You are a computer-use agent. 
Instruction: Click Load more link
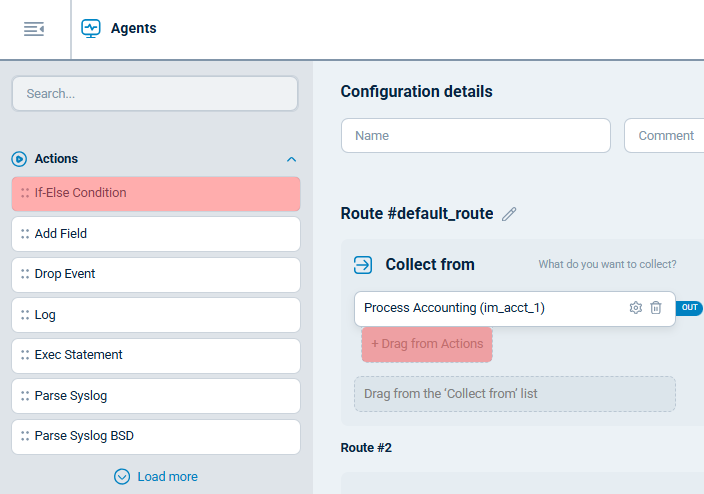click(x=167, y=477)
